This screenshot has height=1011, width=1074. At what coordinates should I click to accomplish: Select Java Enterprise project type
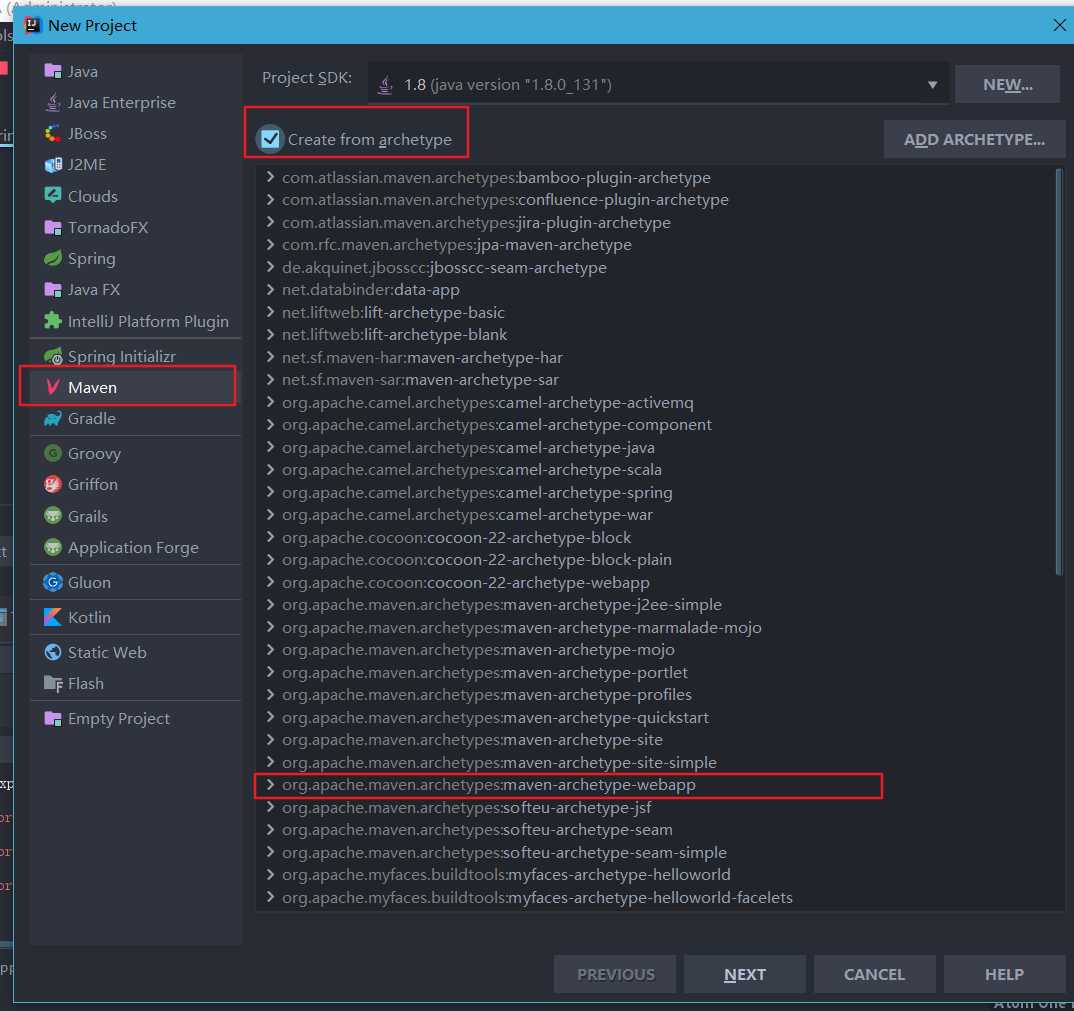point(135,103)
